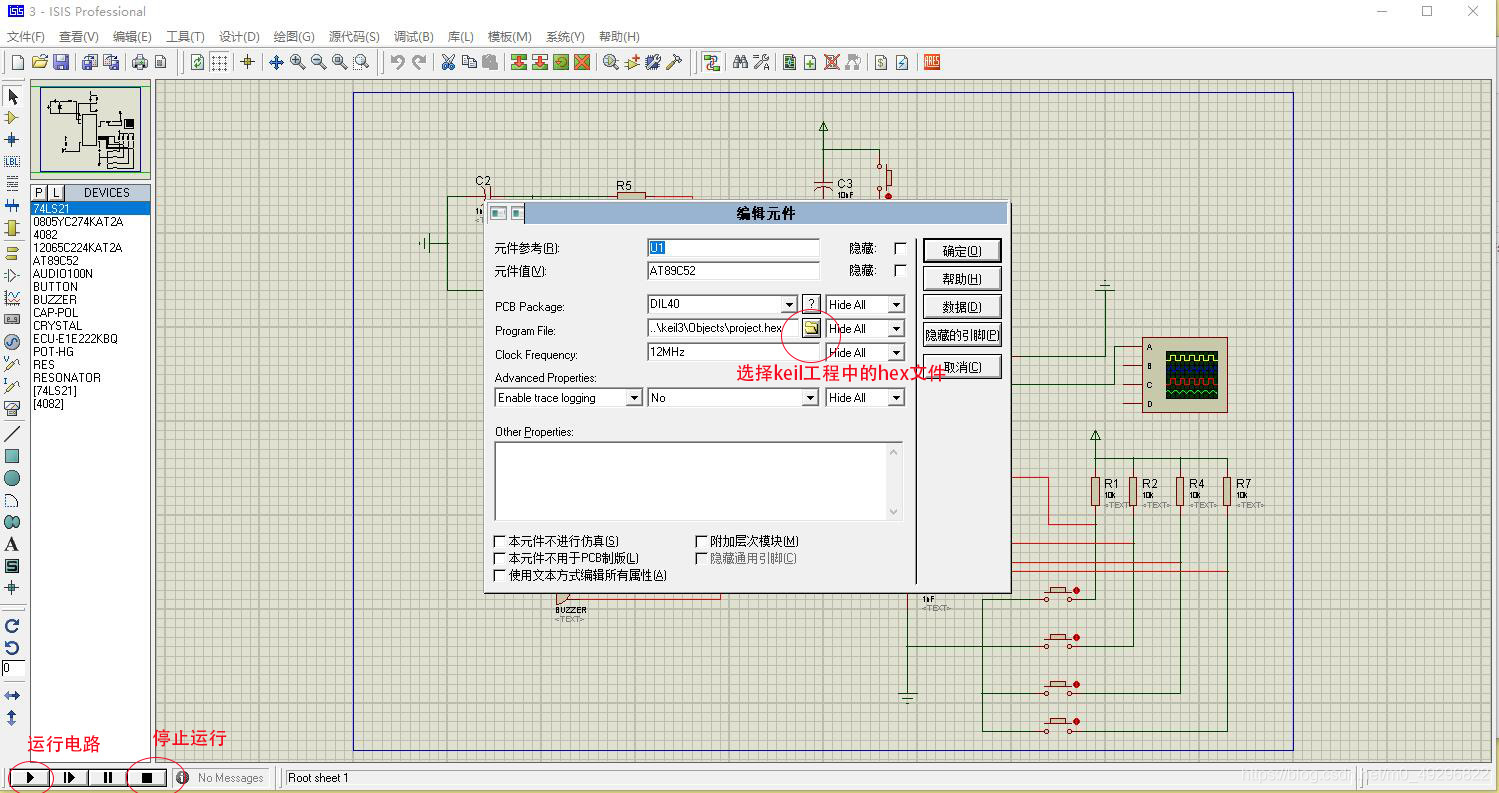Click the Redraw display refresh icon
The height and width of the screenshot is (793, 1499).
click(197, 62)
